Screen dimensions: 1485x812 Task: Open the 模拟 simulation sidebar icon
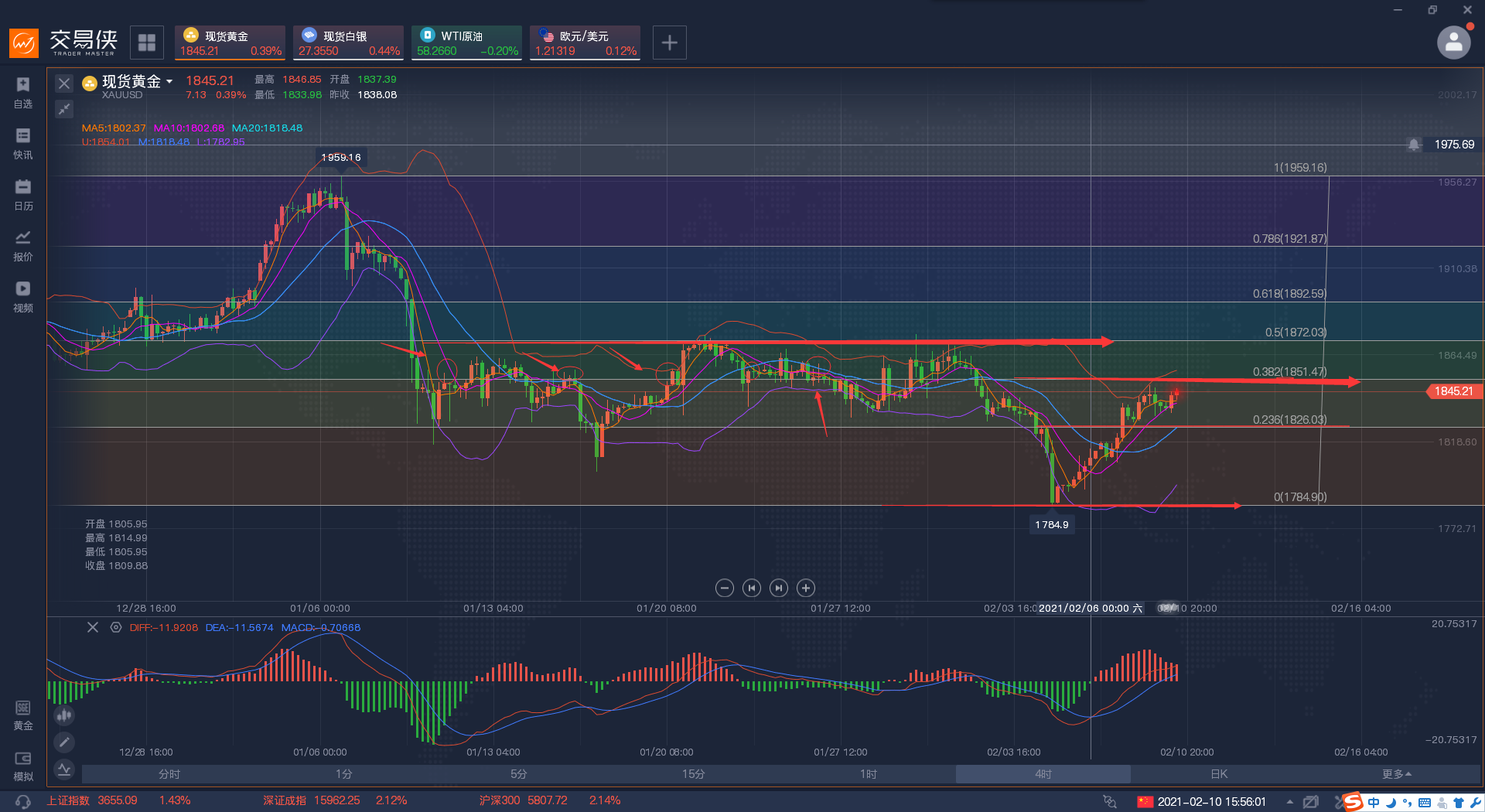23,766
